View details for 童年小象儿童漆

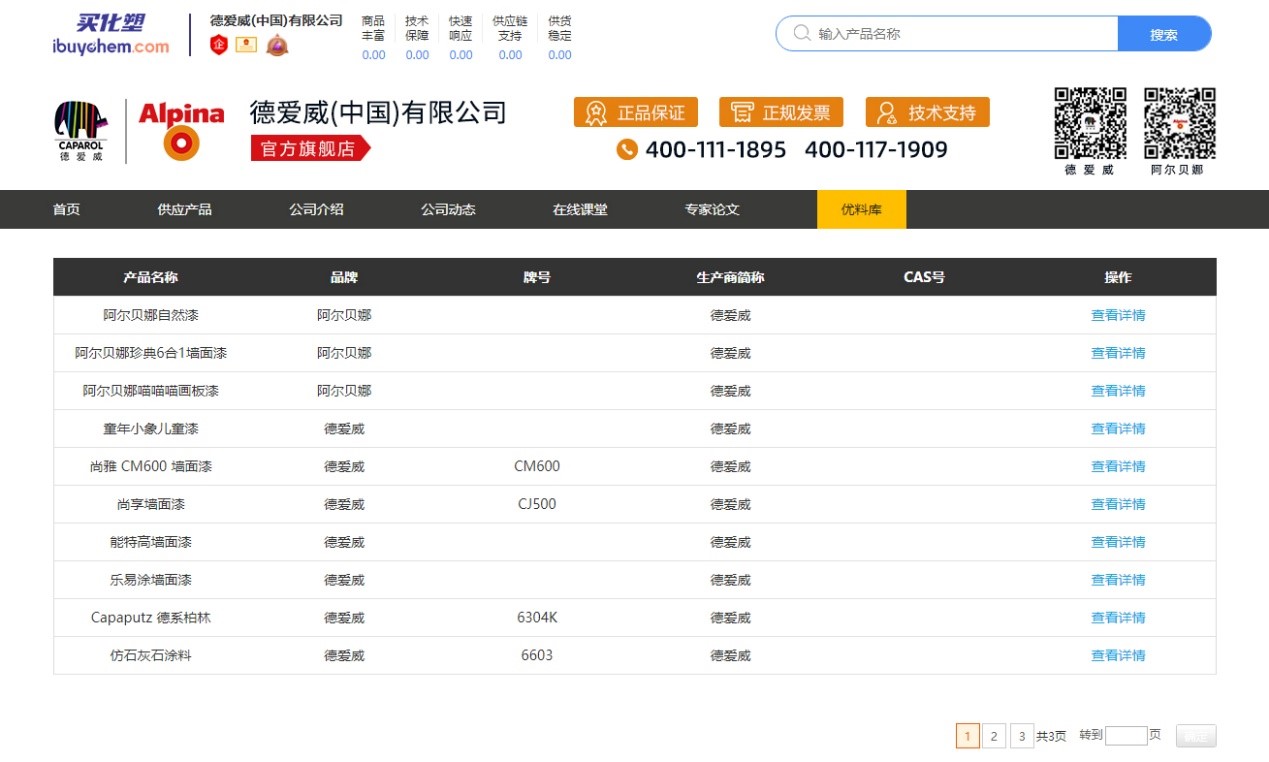[x=1118, y=429]
